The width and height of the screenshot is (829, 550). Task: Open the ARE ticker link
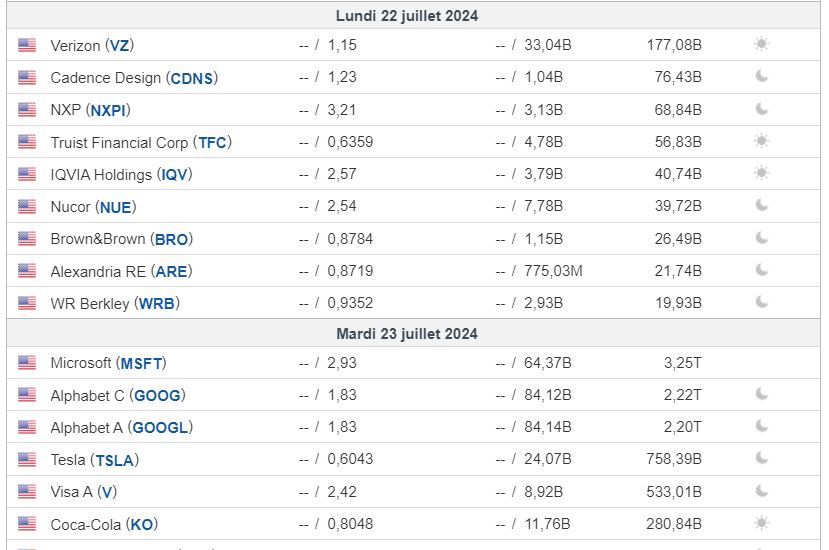coord(173,271)
